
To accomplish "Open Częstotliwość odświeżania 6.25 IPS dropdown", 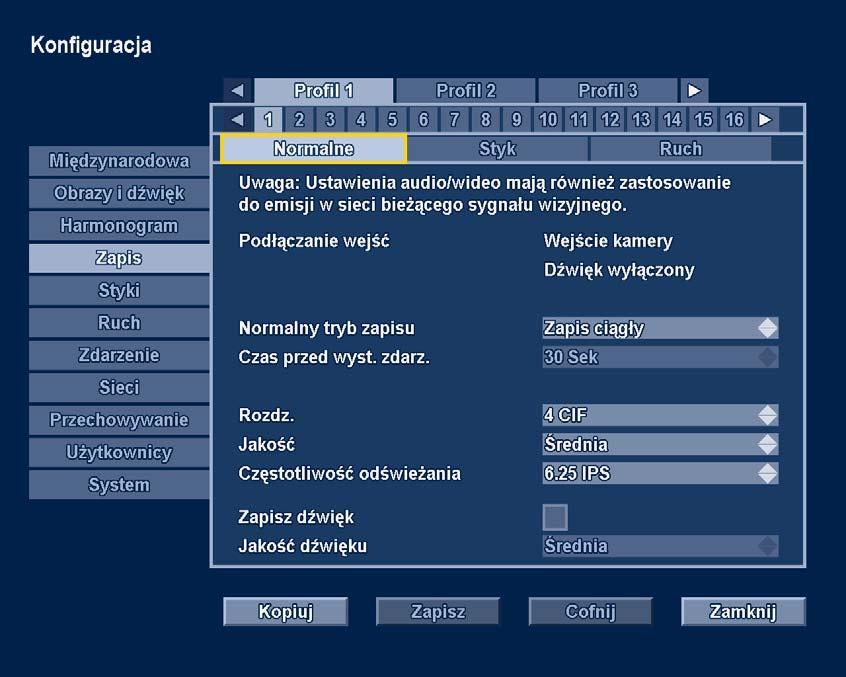I will (x=660, y=474).
